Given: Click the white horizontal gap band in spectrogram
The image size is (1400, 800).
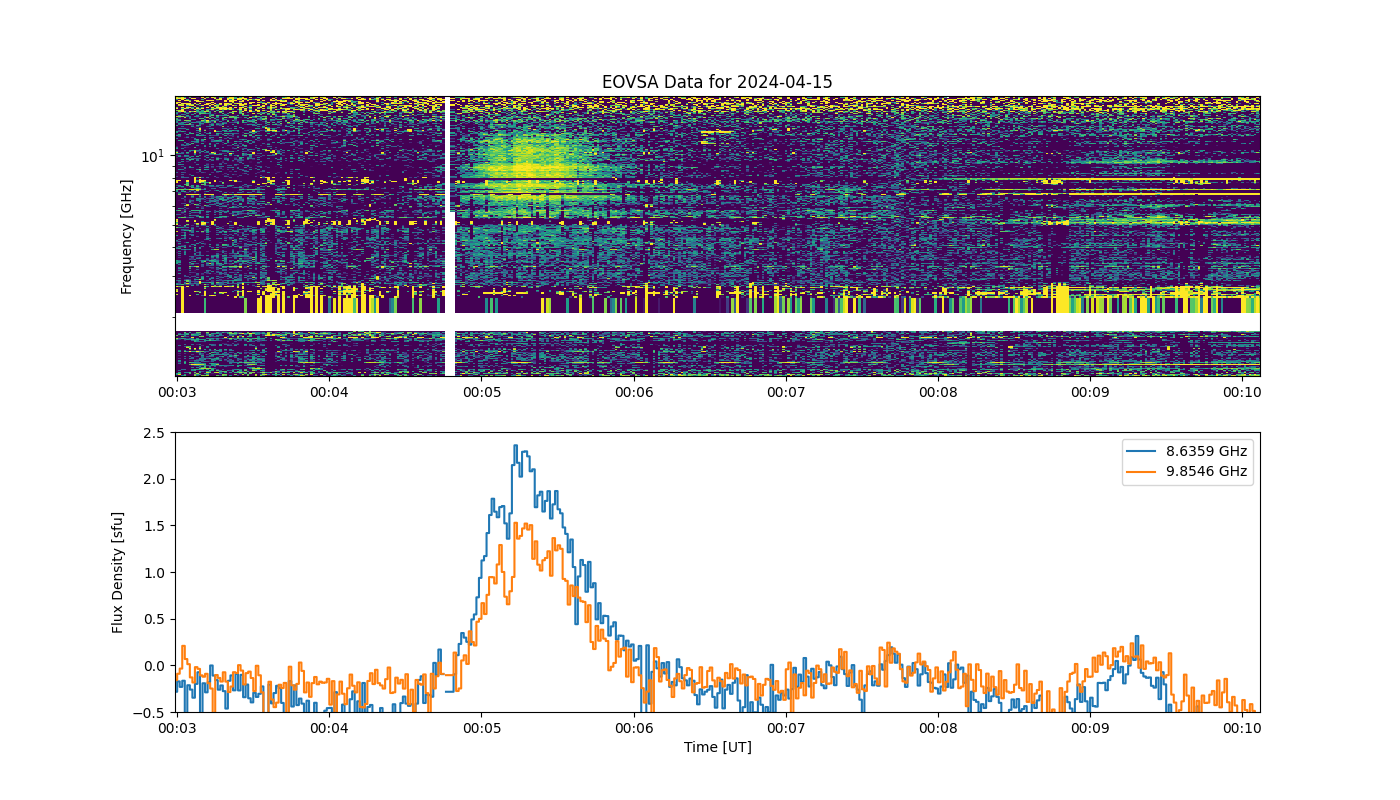Looking at the screenshot, I should (x=717, y=323).
